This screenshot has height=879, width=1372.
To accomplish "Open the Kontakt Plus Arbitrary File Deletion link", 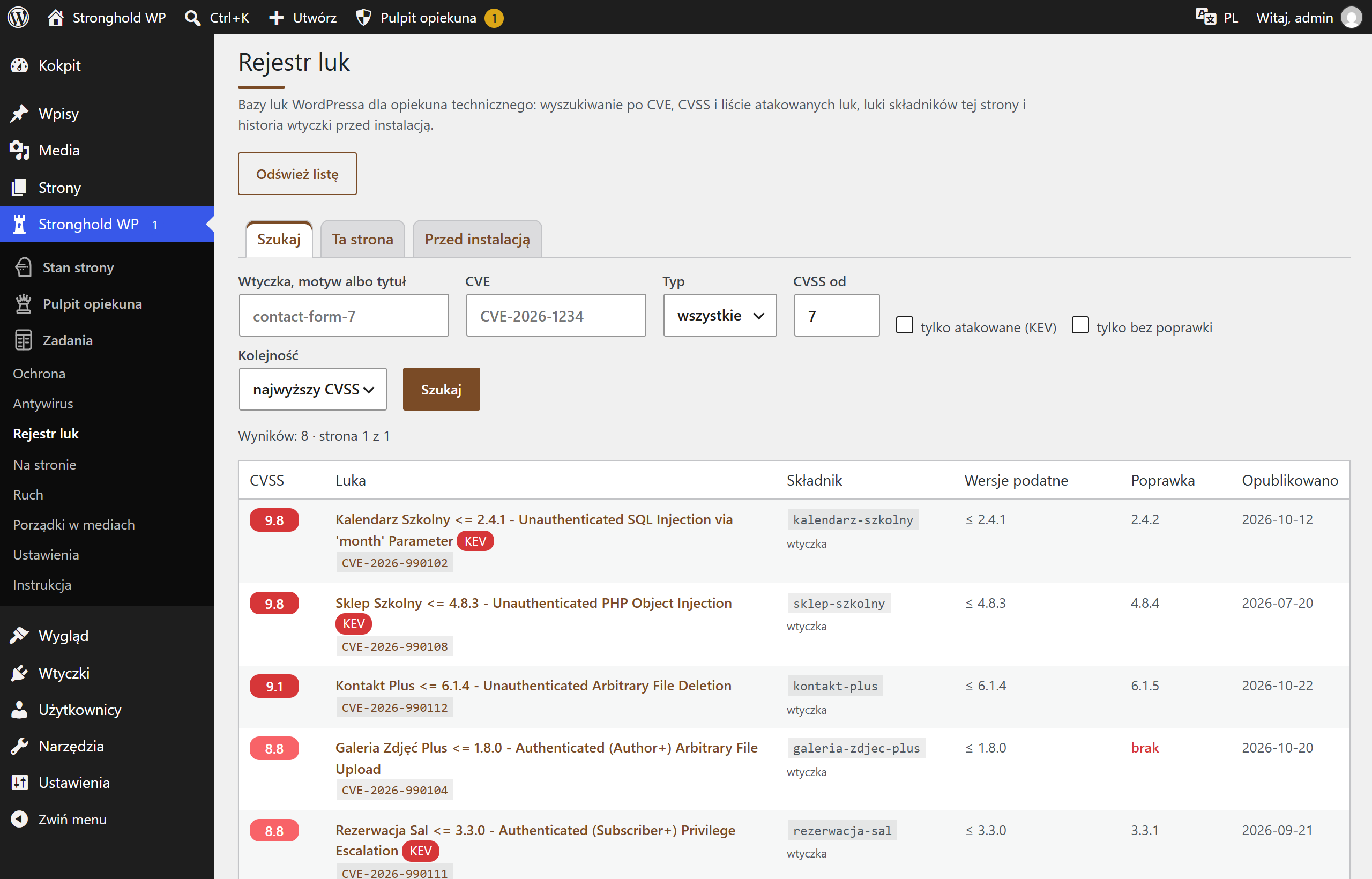I will [x=534, y=686].
